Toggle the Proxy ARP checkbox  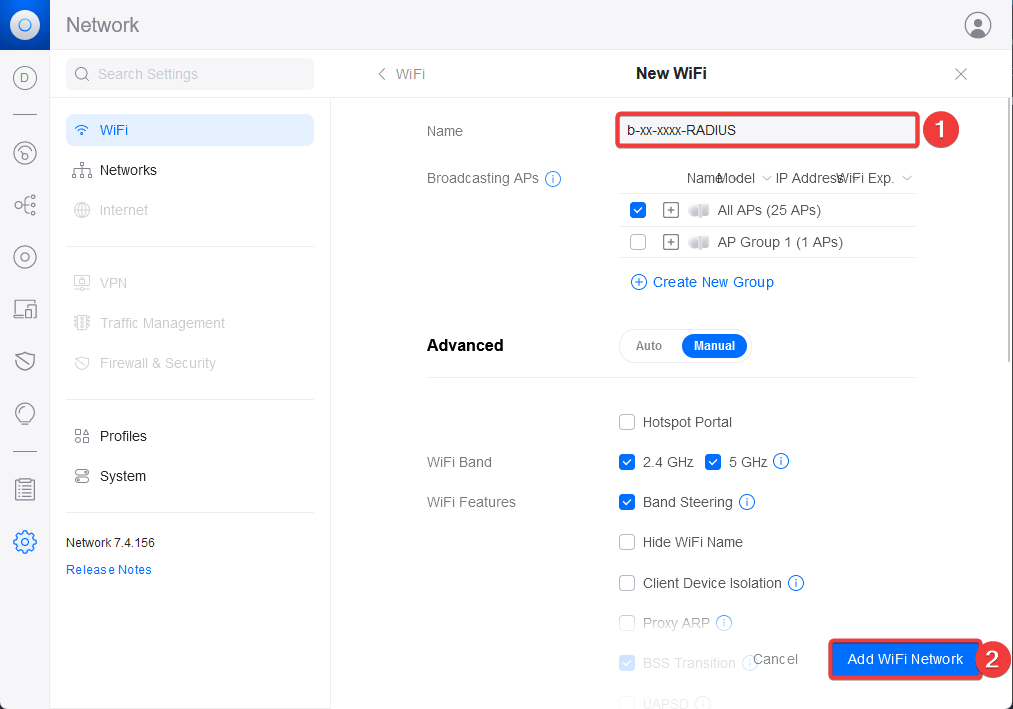pyautogui.click(x=627, y=623)
